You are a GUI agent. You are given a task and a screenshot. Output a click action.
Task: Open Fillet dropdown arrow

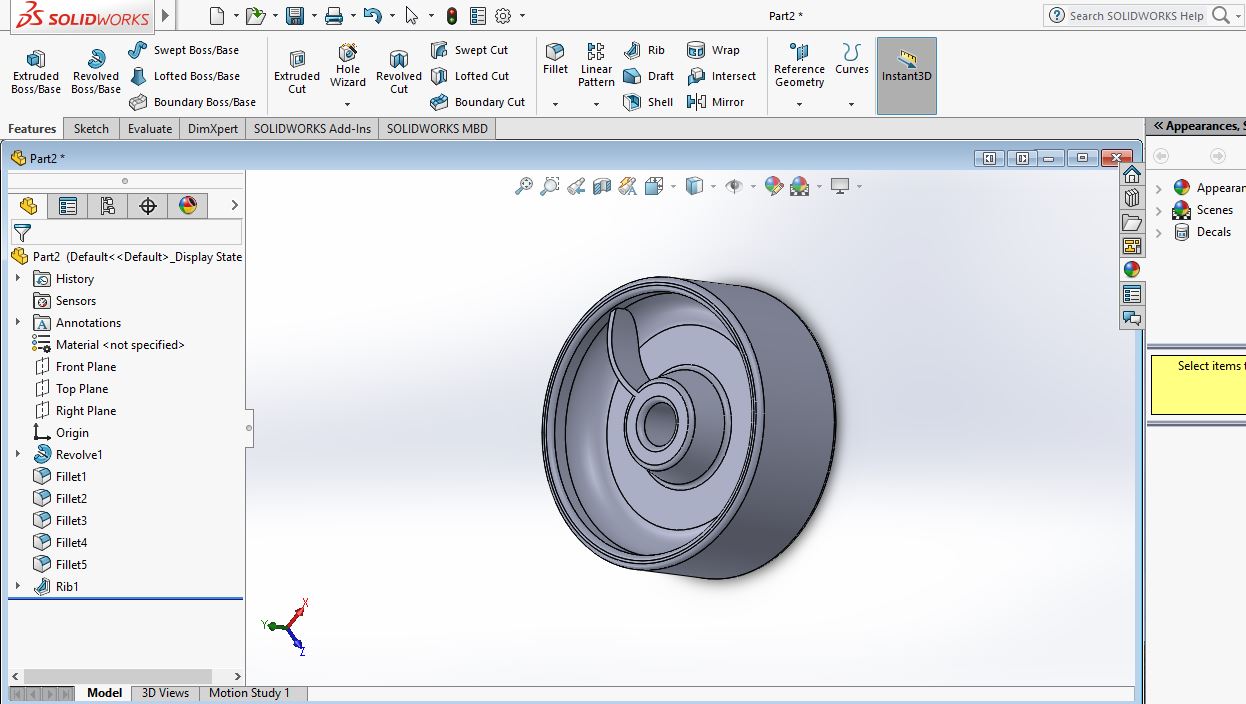(x=555, y=104)
